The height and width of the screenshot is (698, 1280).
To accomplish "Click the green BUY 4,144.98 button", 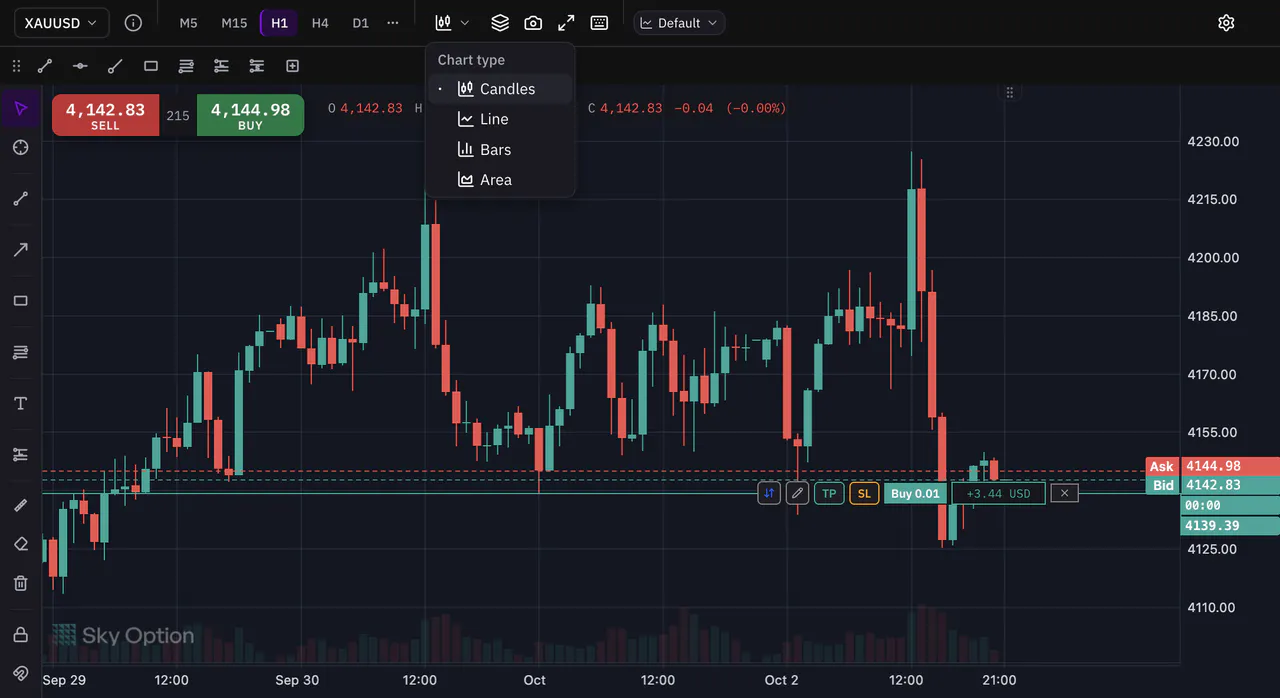I will pos(250,116).
